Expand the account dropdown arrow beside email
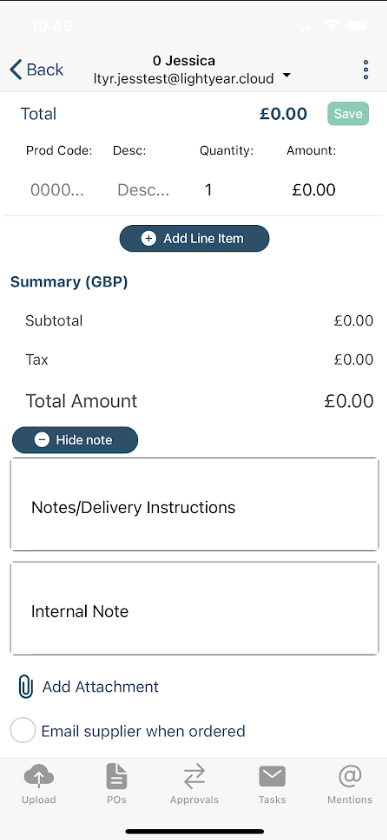Viewport: 387px width, 840px height. click(x=287, y=76)
